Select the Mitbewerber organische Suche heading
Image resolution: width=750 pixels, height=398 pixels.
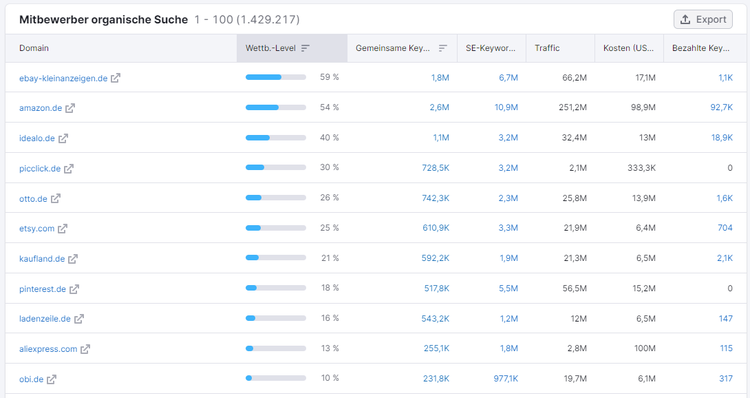[103, 20]
